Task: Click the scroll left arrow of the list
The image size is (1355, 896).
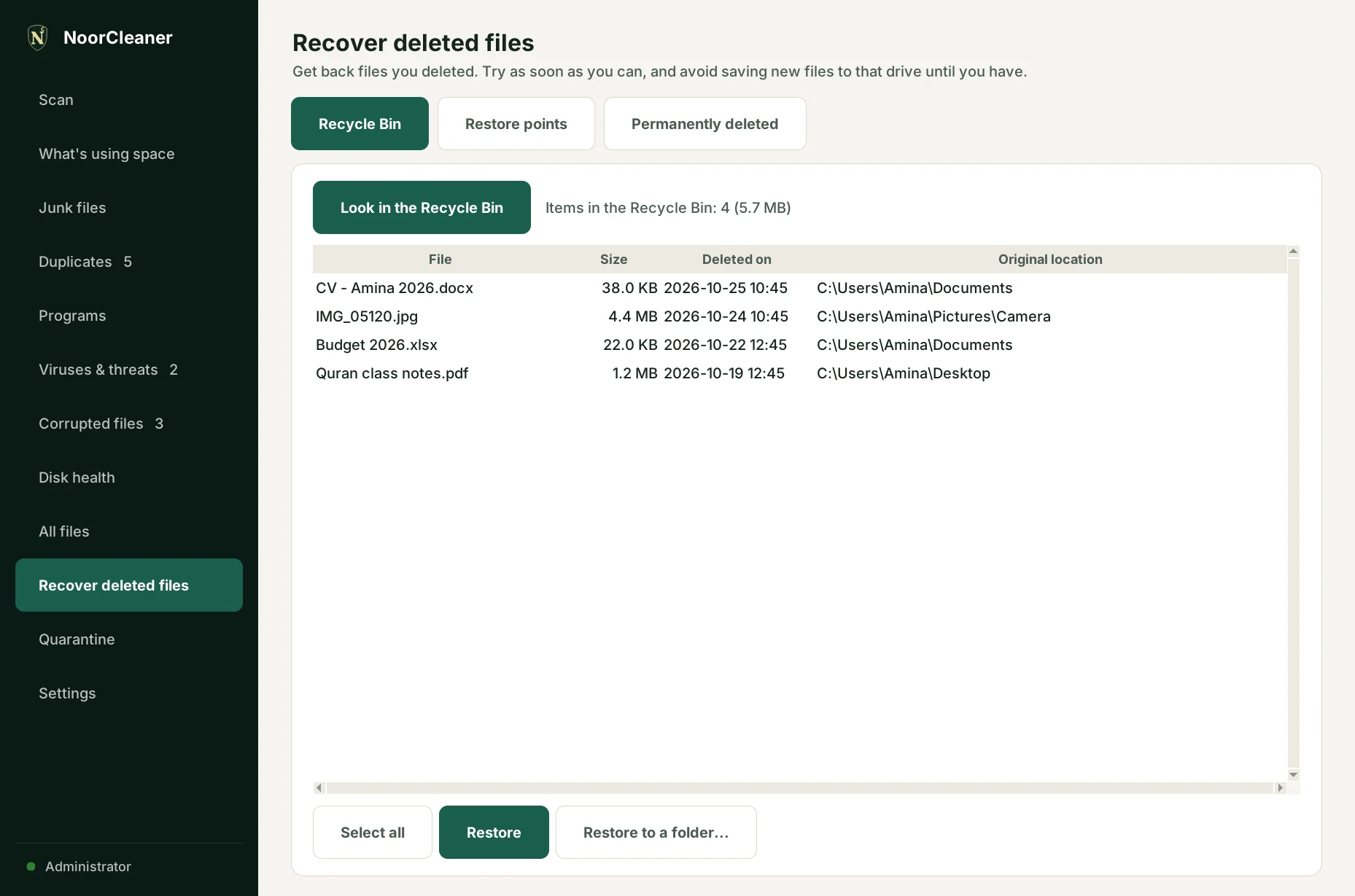Action: (319, 788)
